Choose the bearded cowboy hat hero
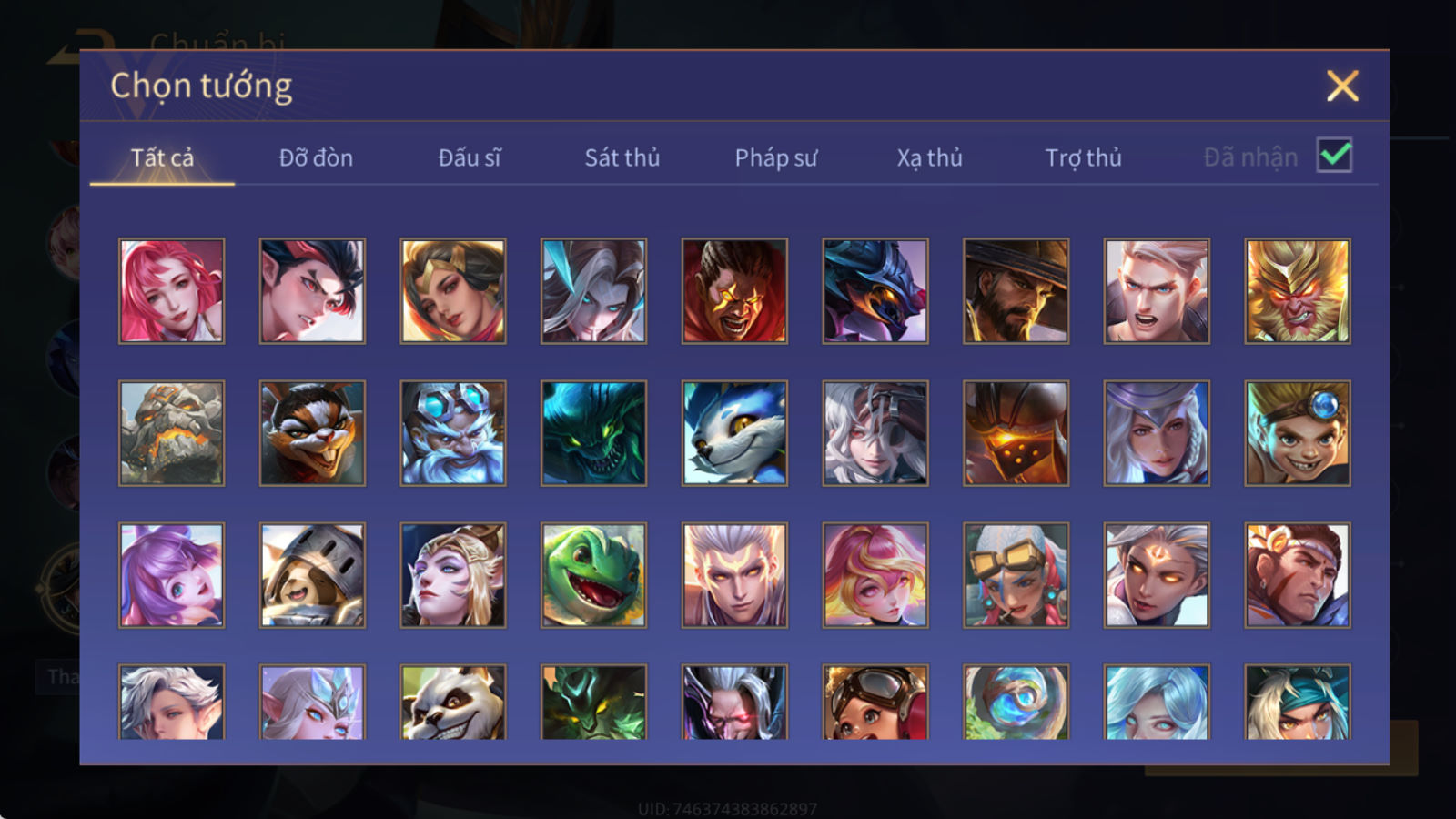The height and width of the screenshot is (819, 1456). point(1016,291)
